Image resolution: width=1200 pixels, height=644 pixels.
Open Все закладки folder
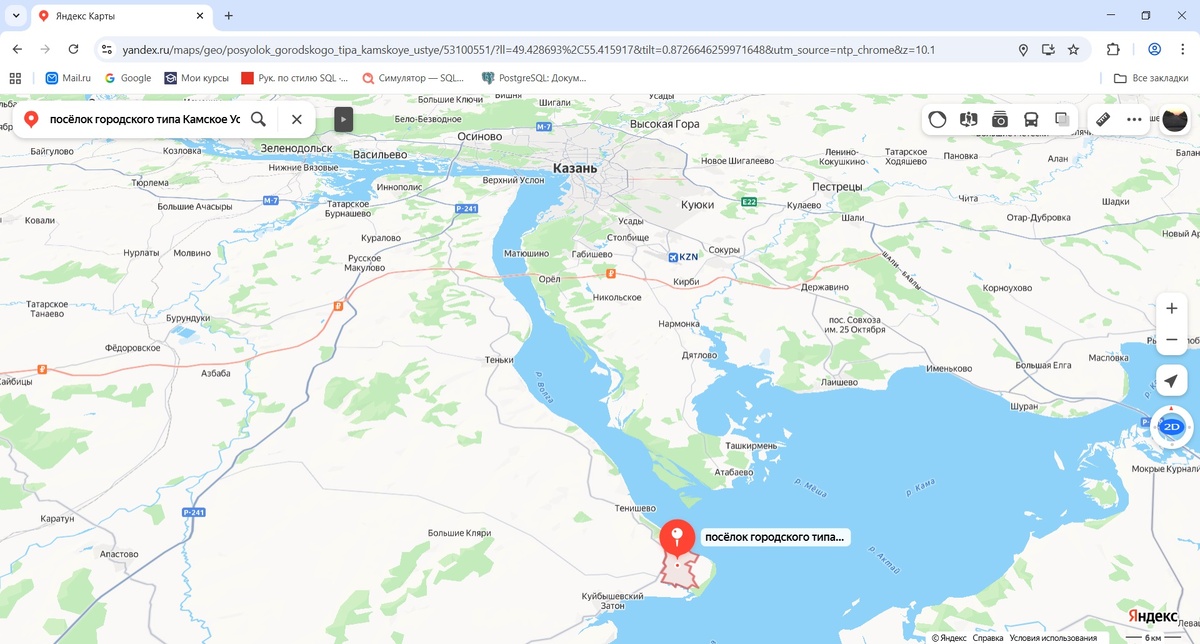pyautogui.click(x=1151, y=77)
